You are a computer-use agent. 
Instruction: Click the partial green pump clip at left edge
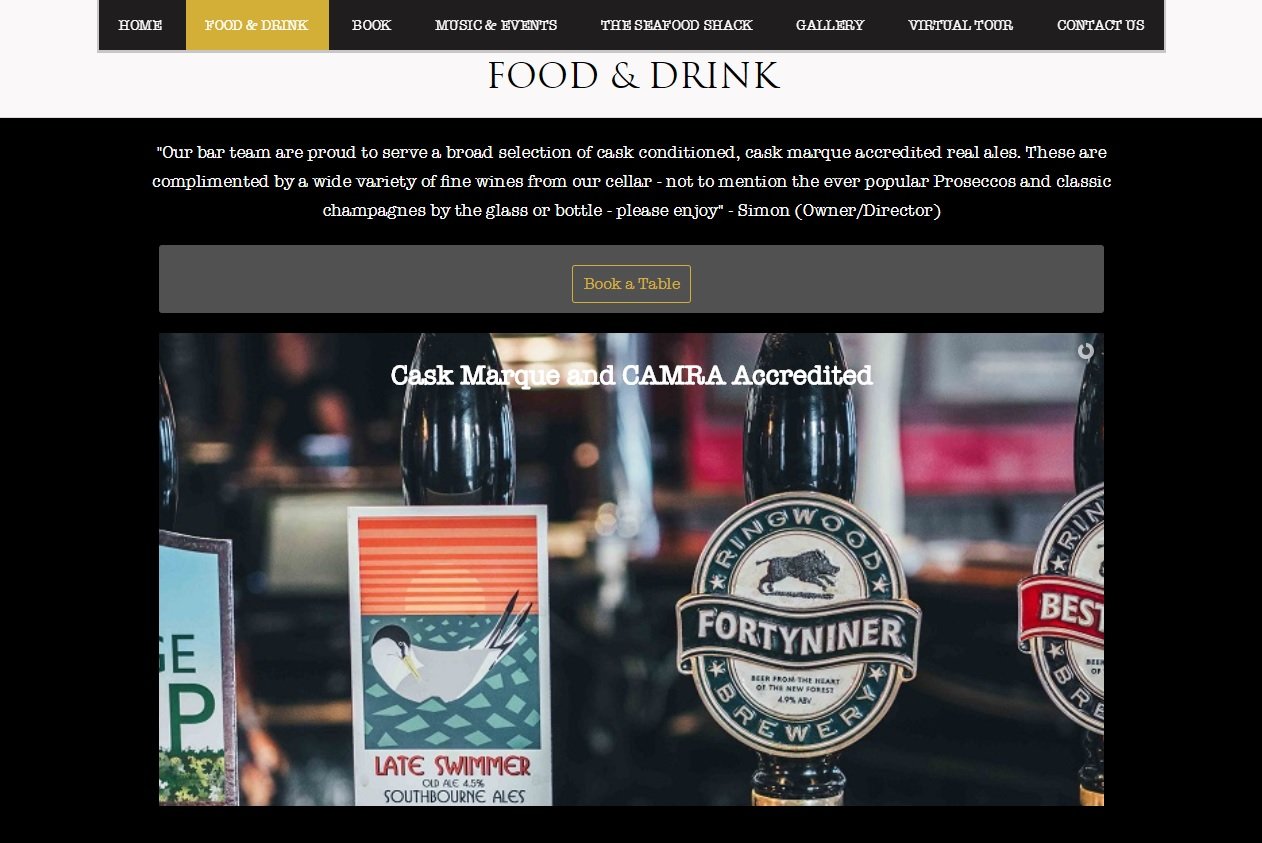[x=195, y=669]
